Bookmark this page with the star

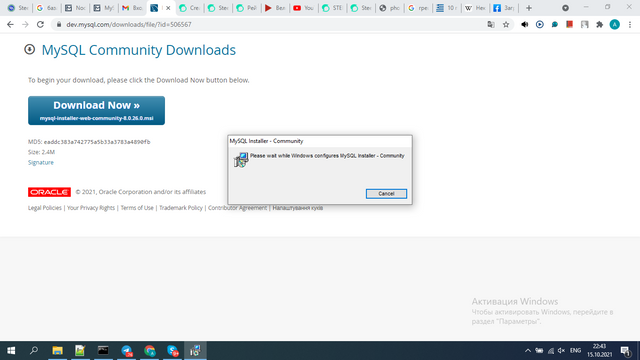pyautogui.click(x=506, y=24)
